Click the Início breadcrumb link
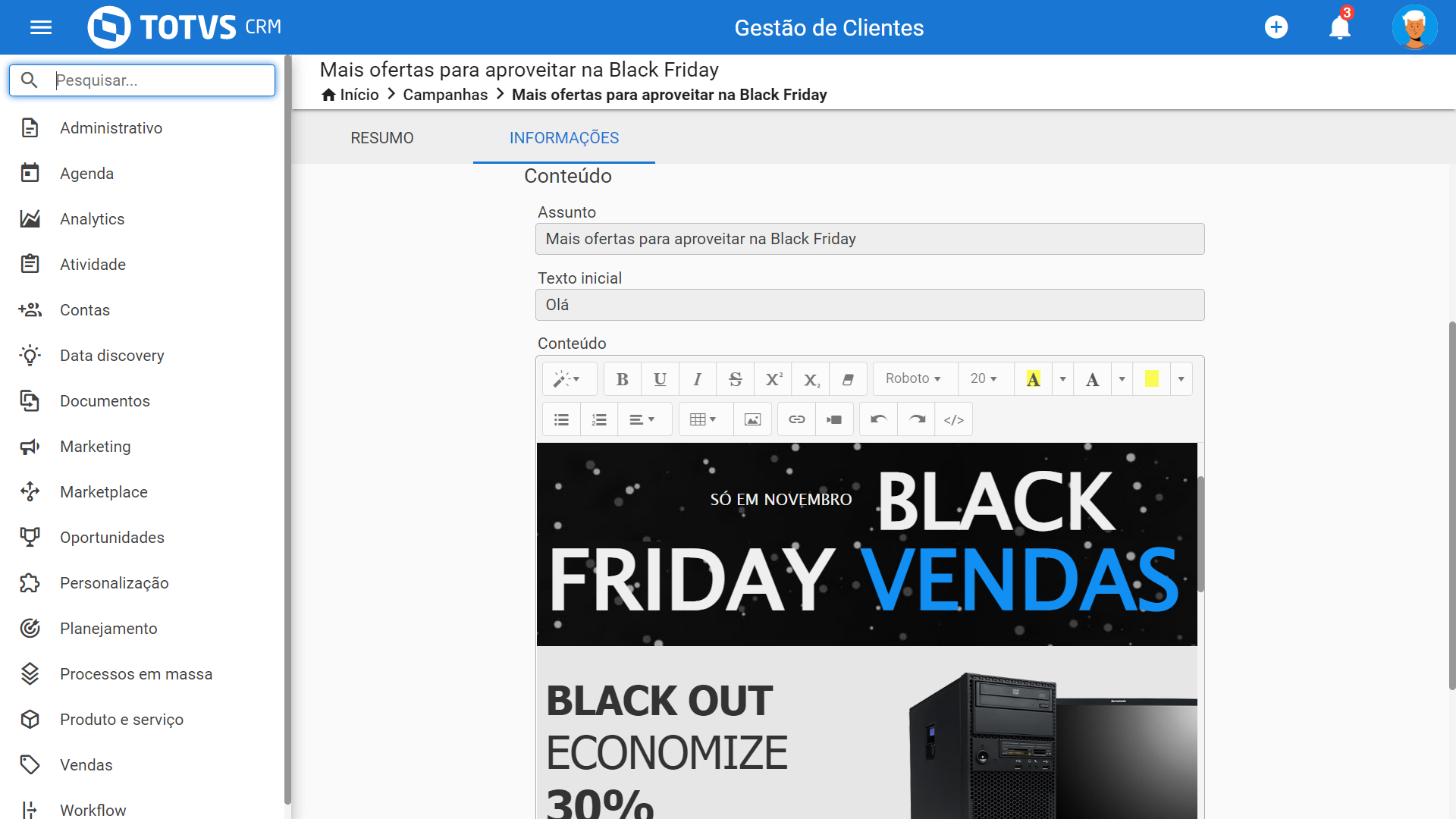 tap(359, 95)
